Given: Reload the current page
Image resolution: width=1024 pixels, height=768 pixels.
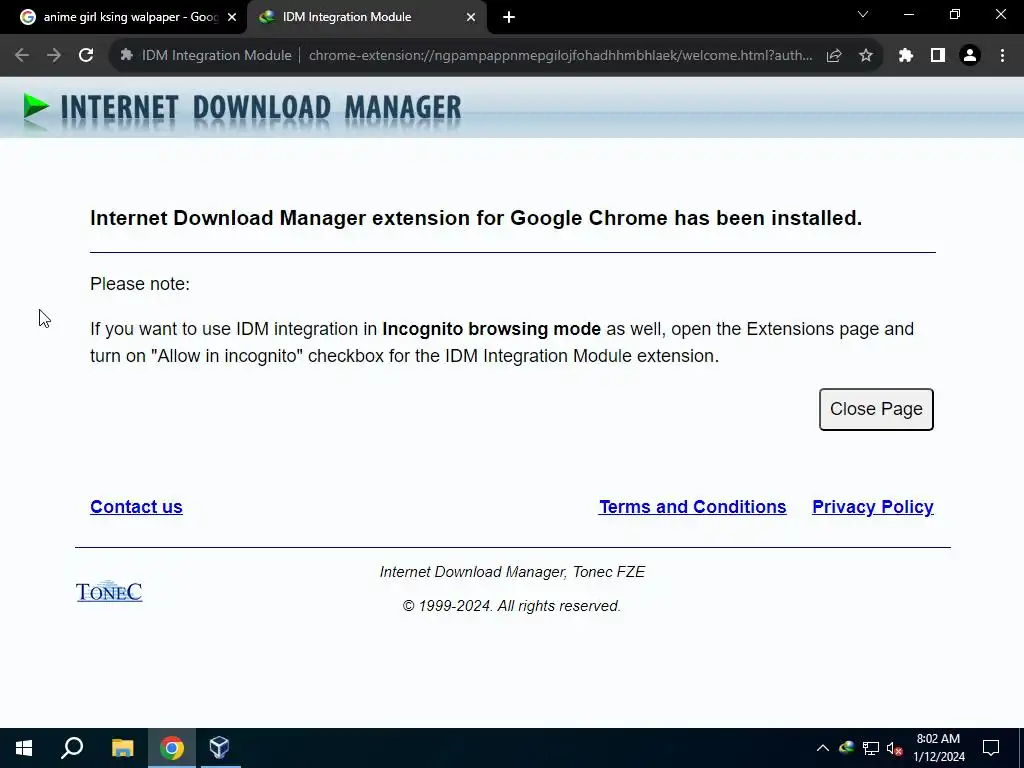Looking at the screenshot, I should [86, 56].
